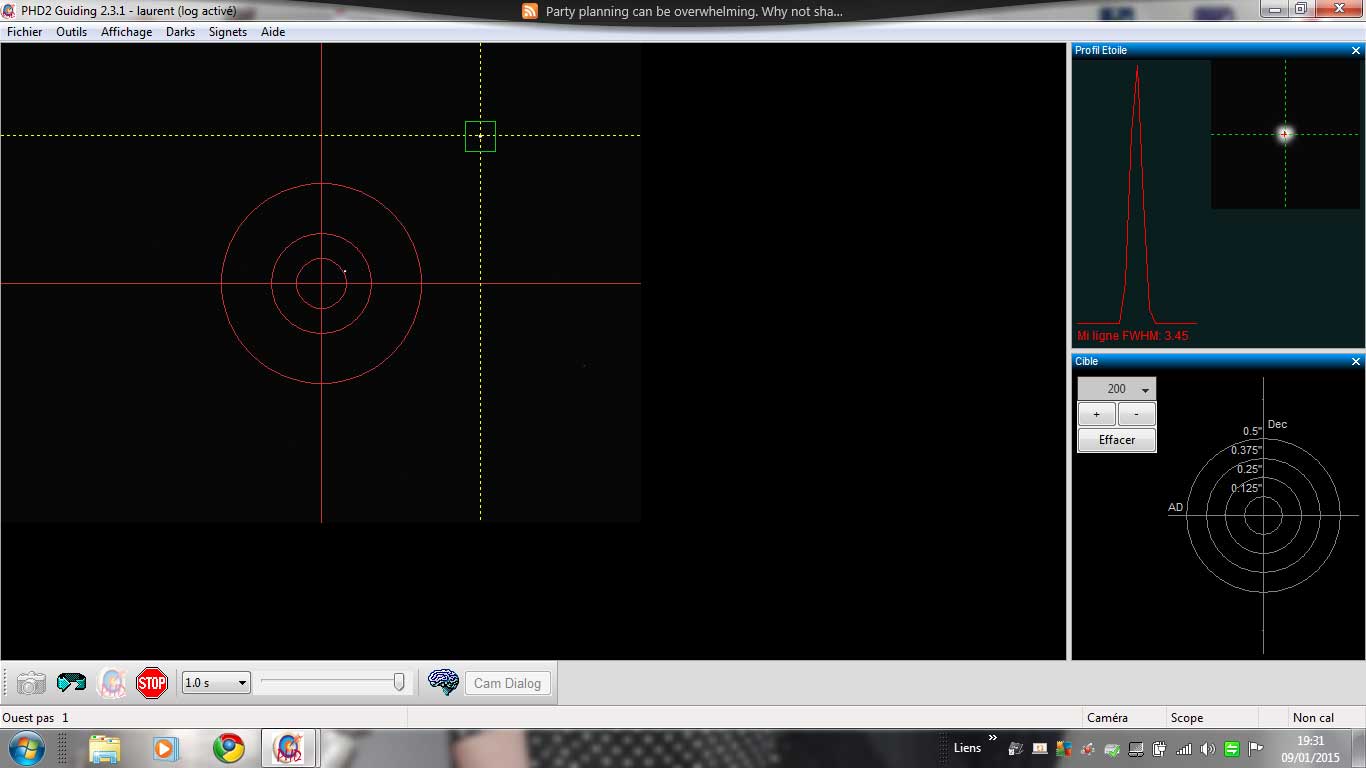Image resolution: width=1366 pixels, height=768 pixels.
Task: Open the Darks menu
Action: 181,32
